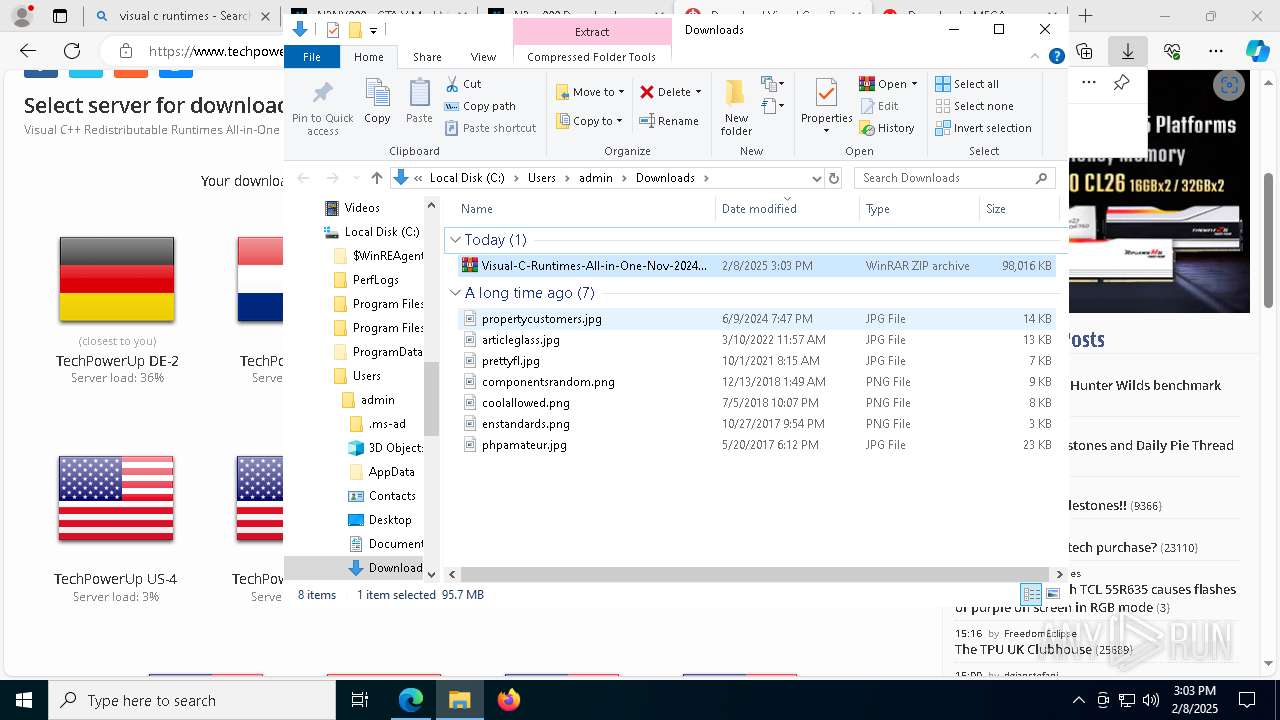Select AppData folder in navigation tree

[x=391, y=472]
